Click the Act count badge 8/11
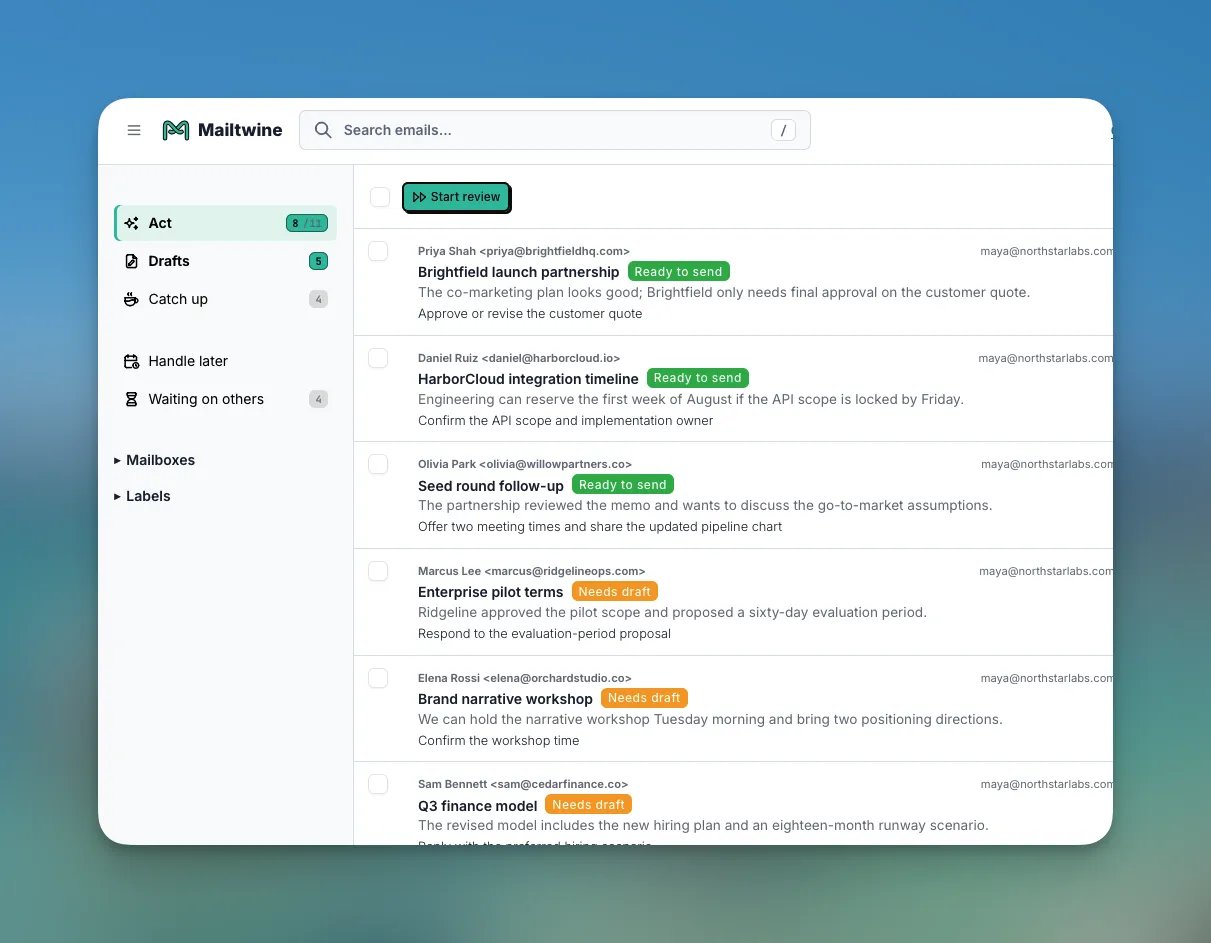Screen dimensions: 1211x943 pos(307,223)
